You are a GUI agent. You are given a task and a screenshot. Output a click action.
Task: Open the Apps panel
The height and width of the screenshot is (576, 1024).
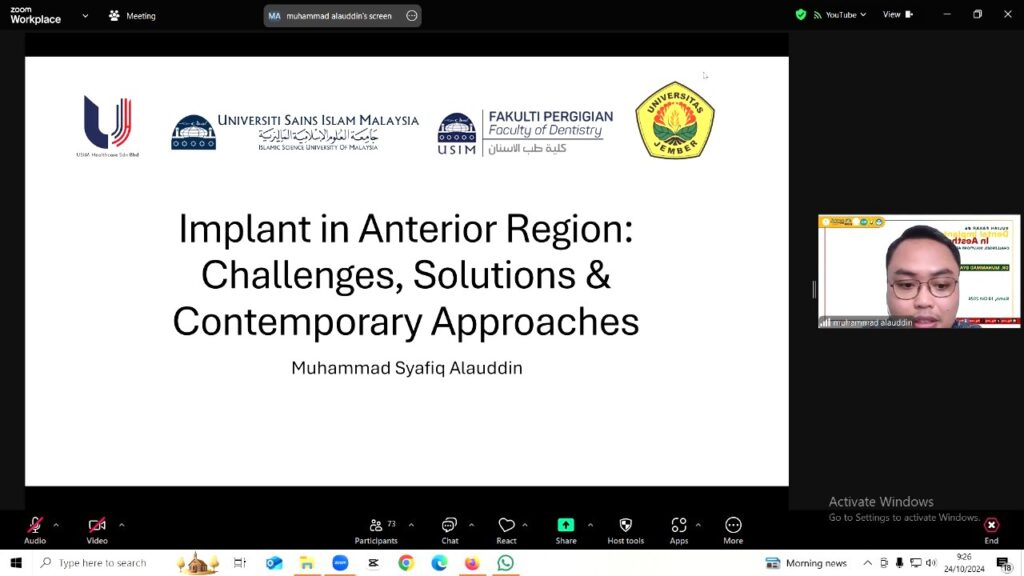pos(679,530)
